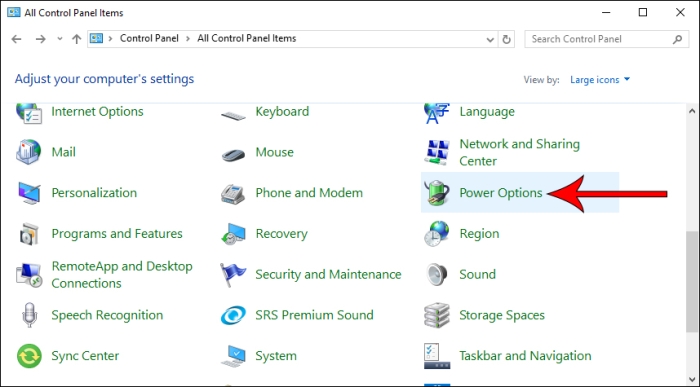Open the Region link
The image size is (700, 387).
tap(479, 234)
